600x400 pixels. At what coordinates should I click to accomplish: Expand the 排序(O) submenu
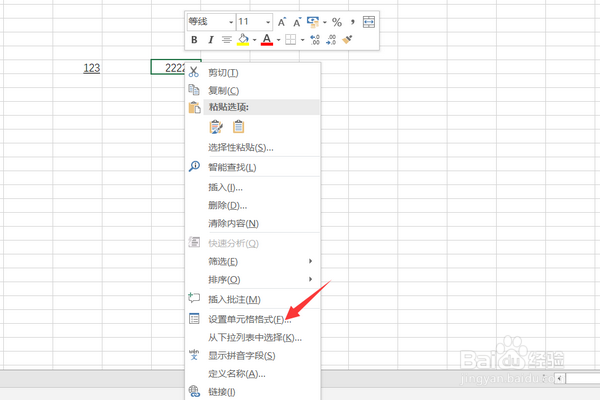point(252,280)
